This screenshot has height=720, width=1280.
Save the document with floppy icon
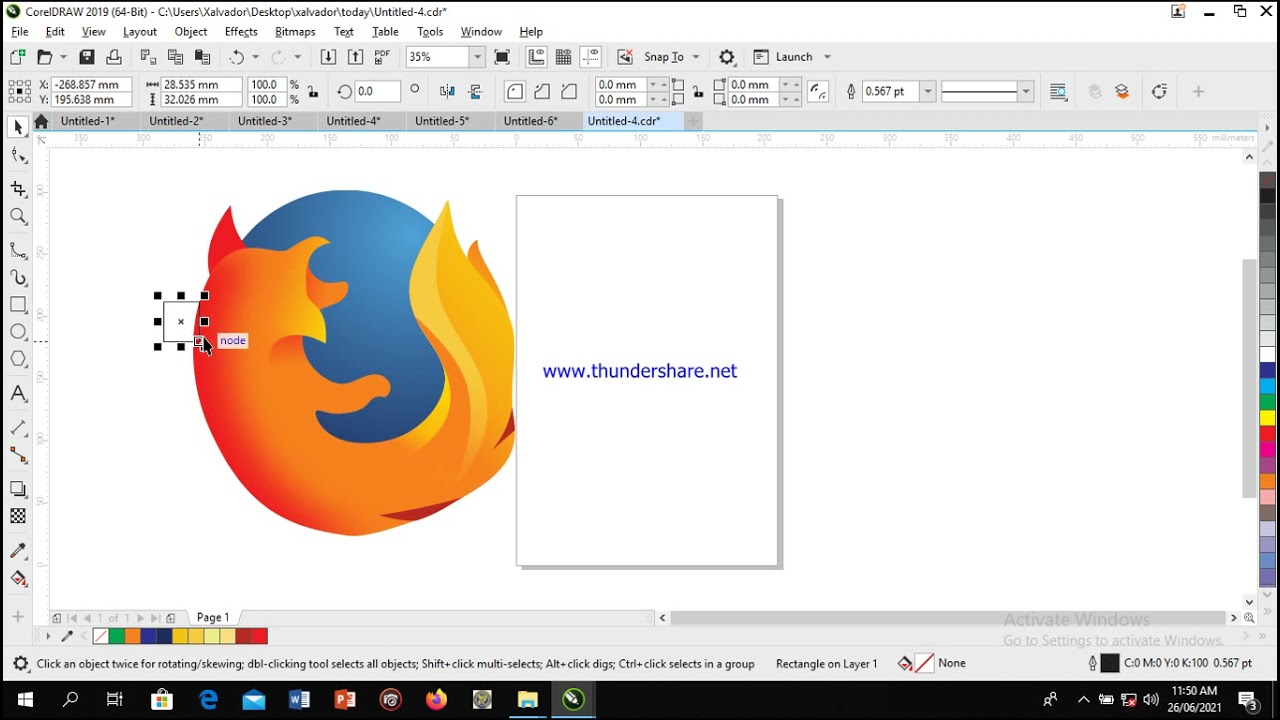coord(87,57)
